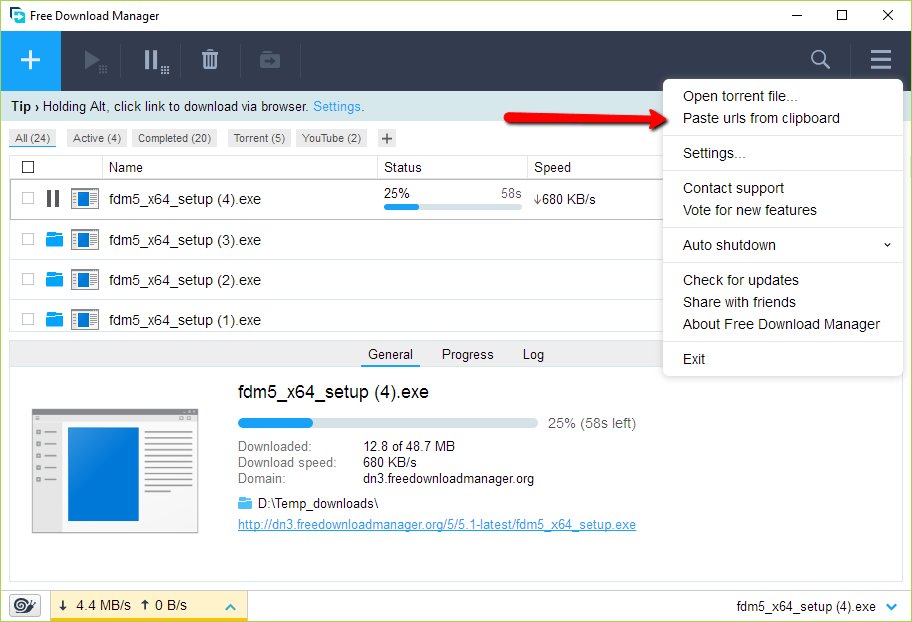Image resolution: width=912 pixels, height=622 pixels.
Task: Click the 25% progress bar in the list row
Action: (453, 207)
